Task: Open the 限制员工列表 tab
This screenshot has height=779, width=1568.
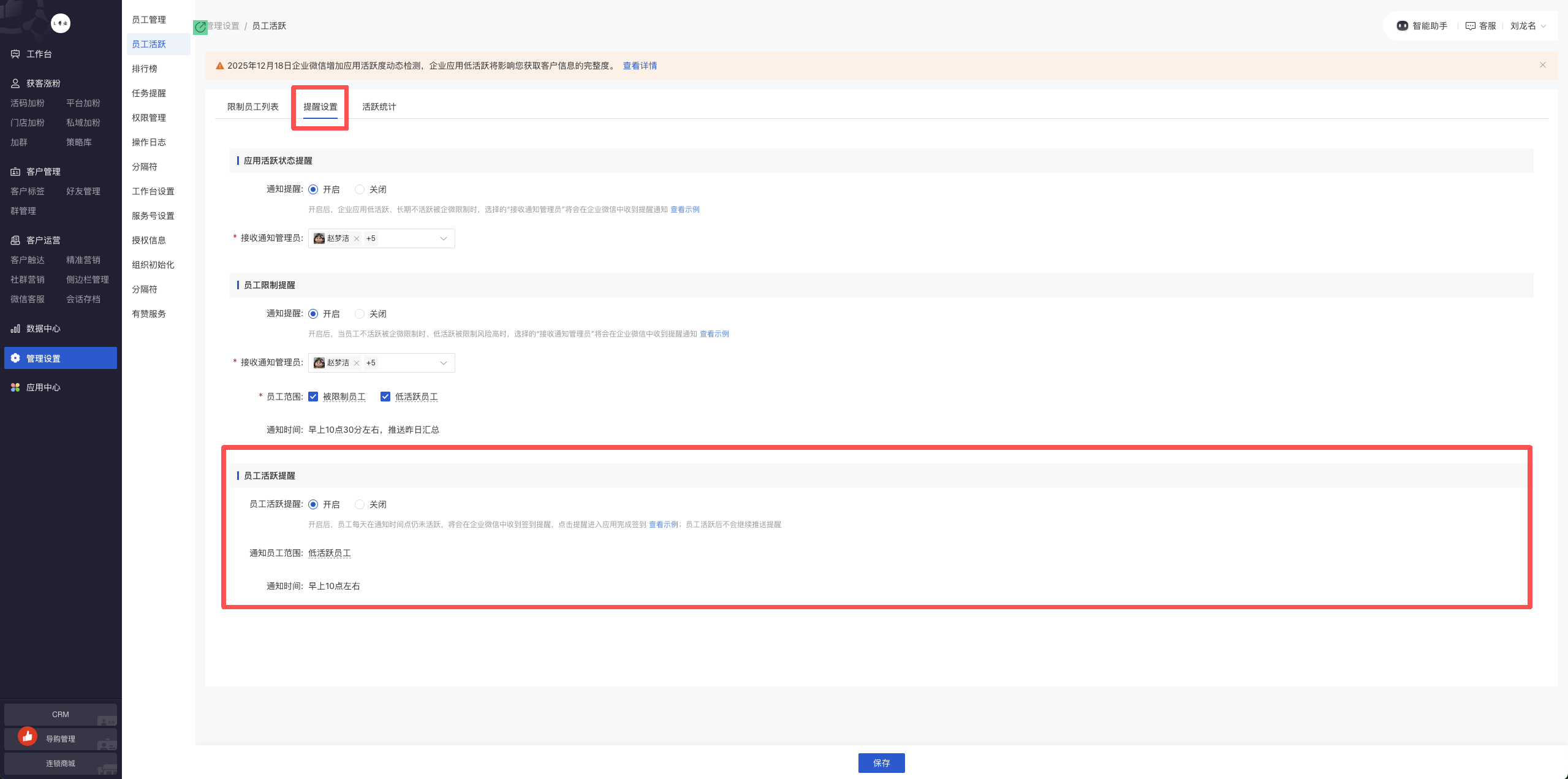Action: (252, 107)
